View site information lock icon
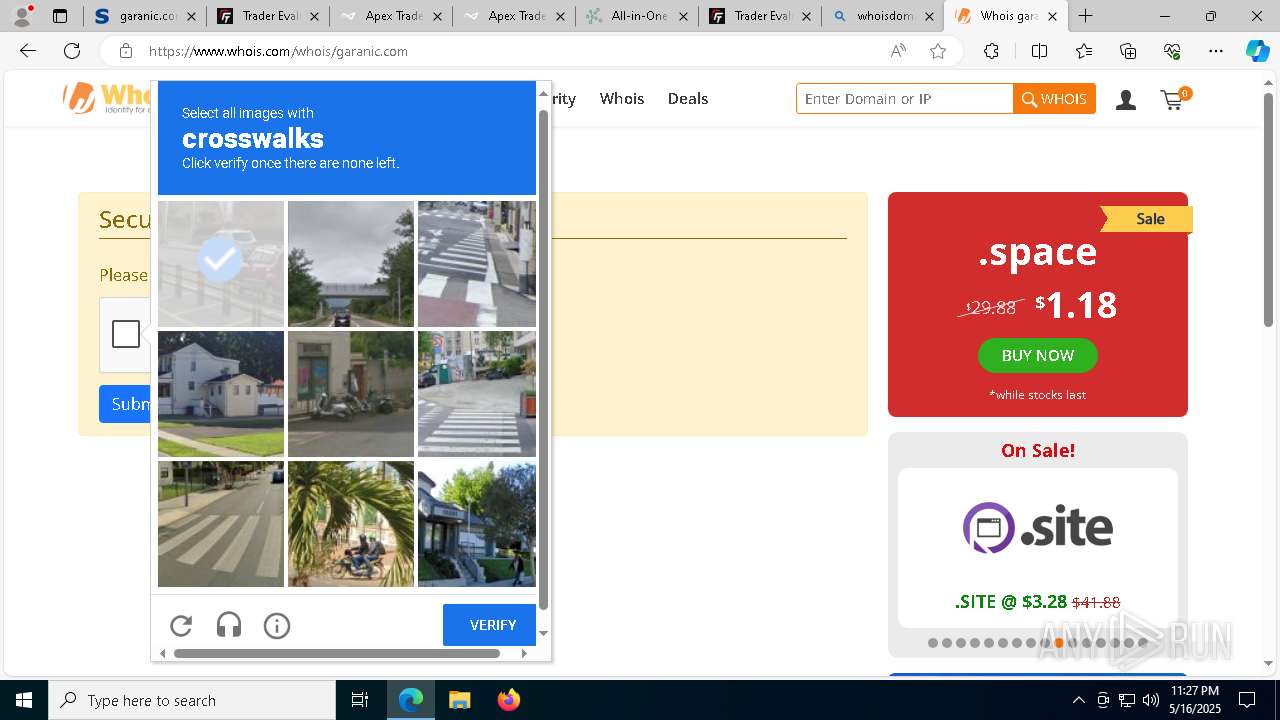This screenshot has height=720, width=1280. click(125, 51)
